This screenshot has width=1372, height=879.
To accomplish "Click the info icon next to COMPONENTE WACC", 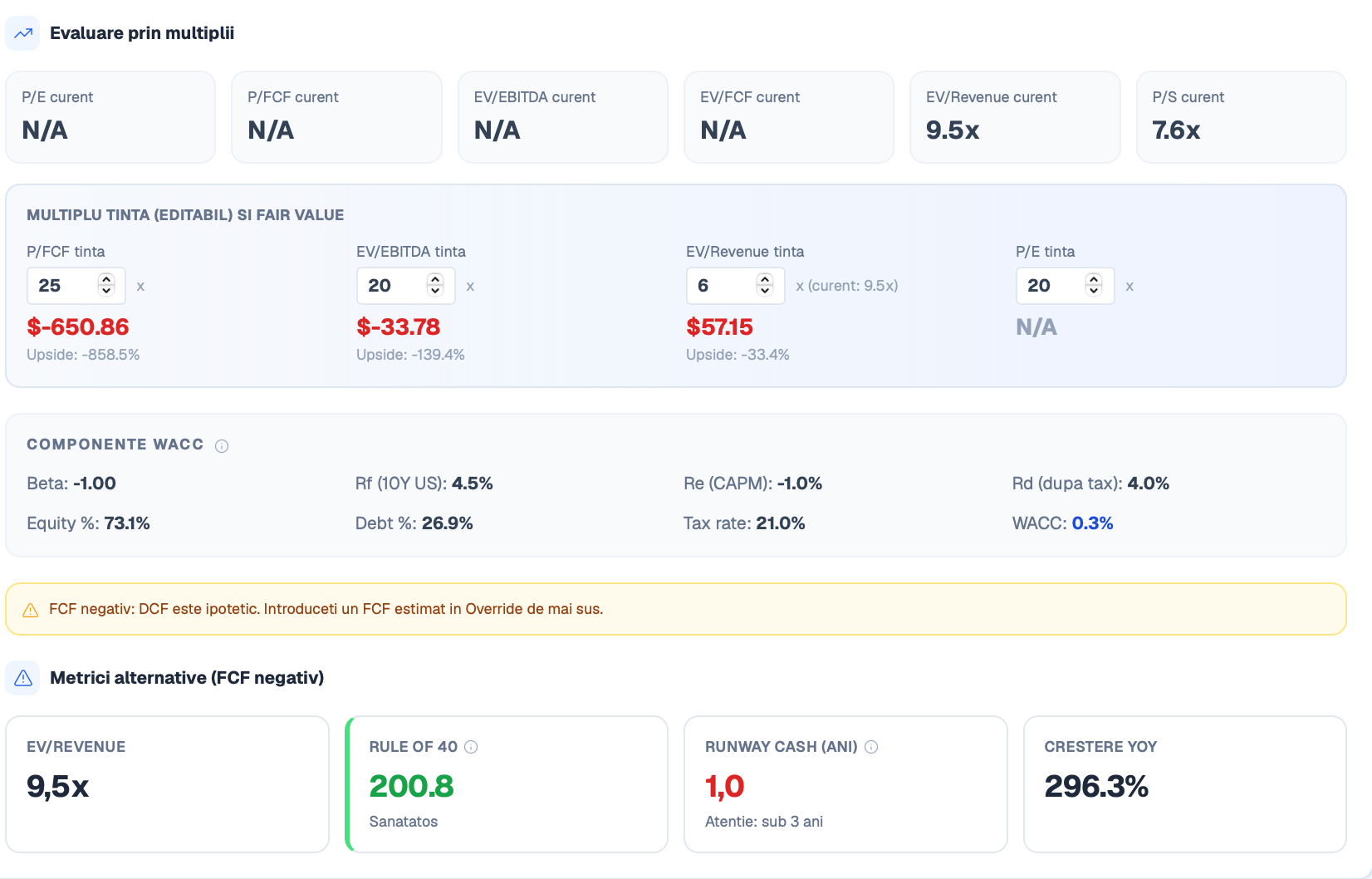I will pos(222,446).
